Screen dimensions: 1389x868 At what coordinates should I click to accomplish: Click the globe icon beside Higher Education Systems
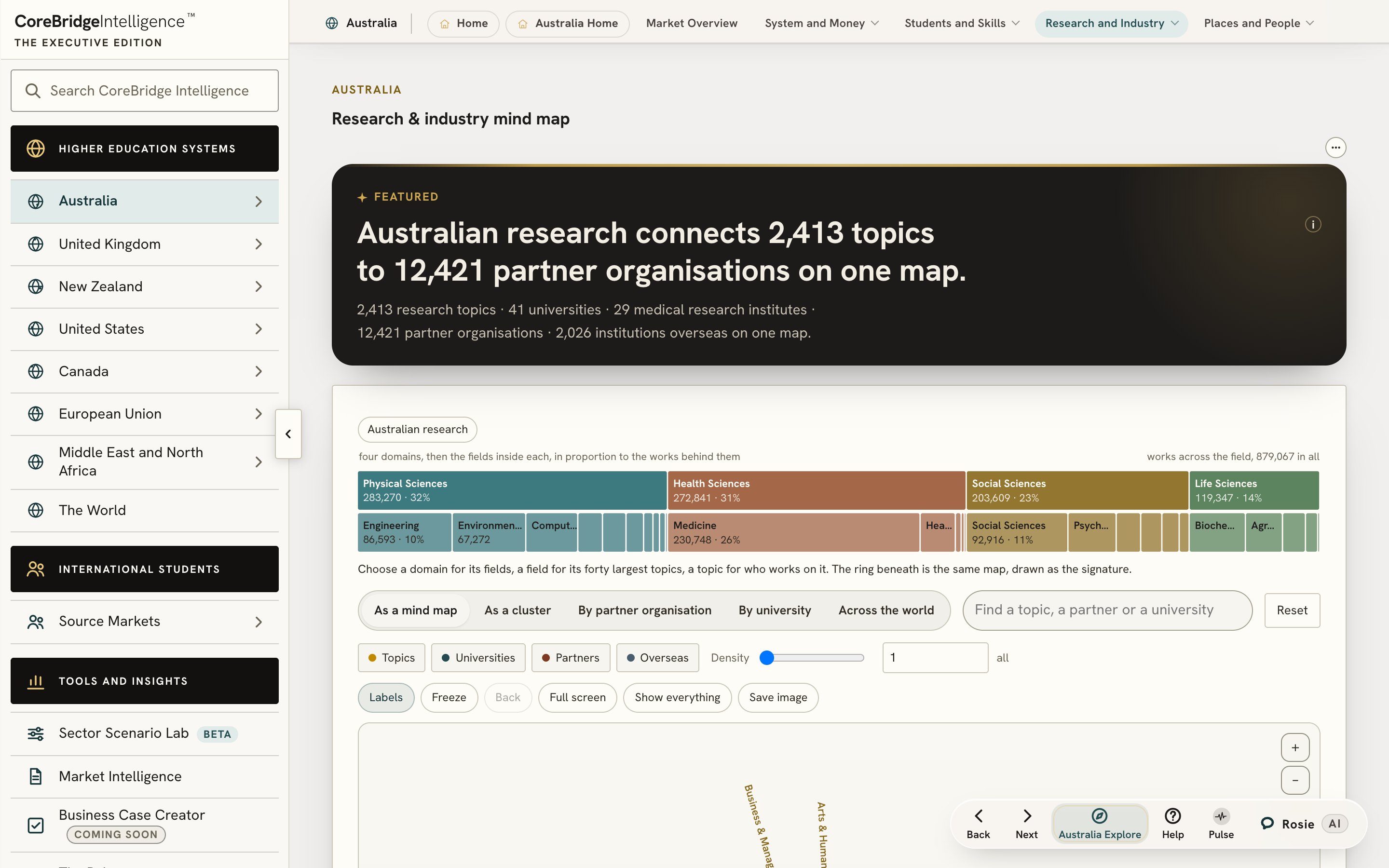click(x=36, y=149)
